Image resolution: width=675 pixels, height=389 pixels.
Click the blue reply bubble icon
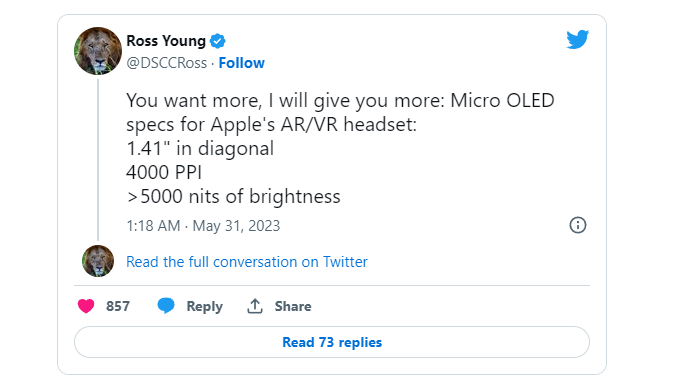[166, 306]
